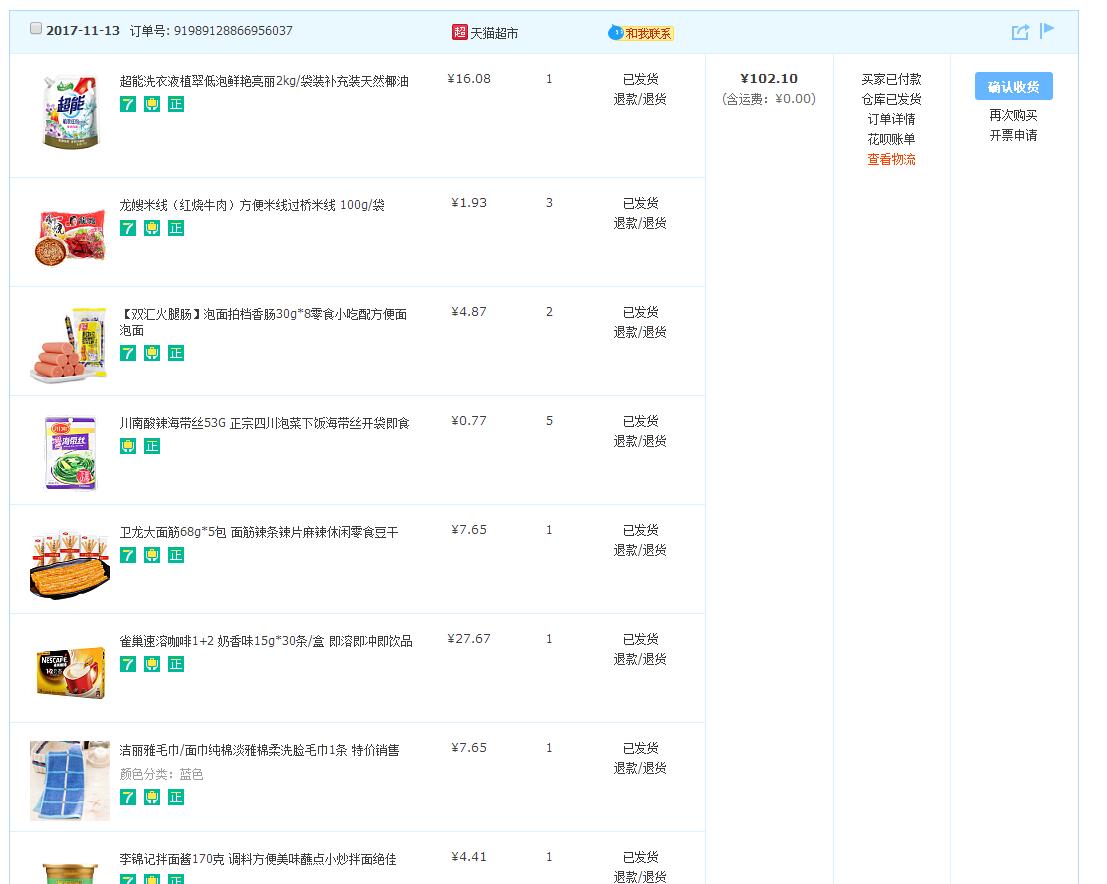Open the 李锦记拌面酱 product title

pos(258,859)
